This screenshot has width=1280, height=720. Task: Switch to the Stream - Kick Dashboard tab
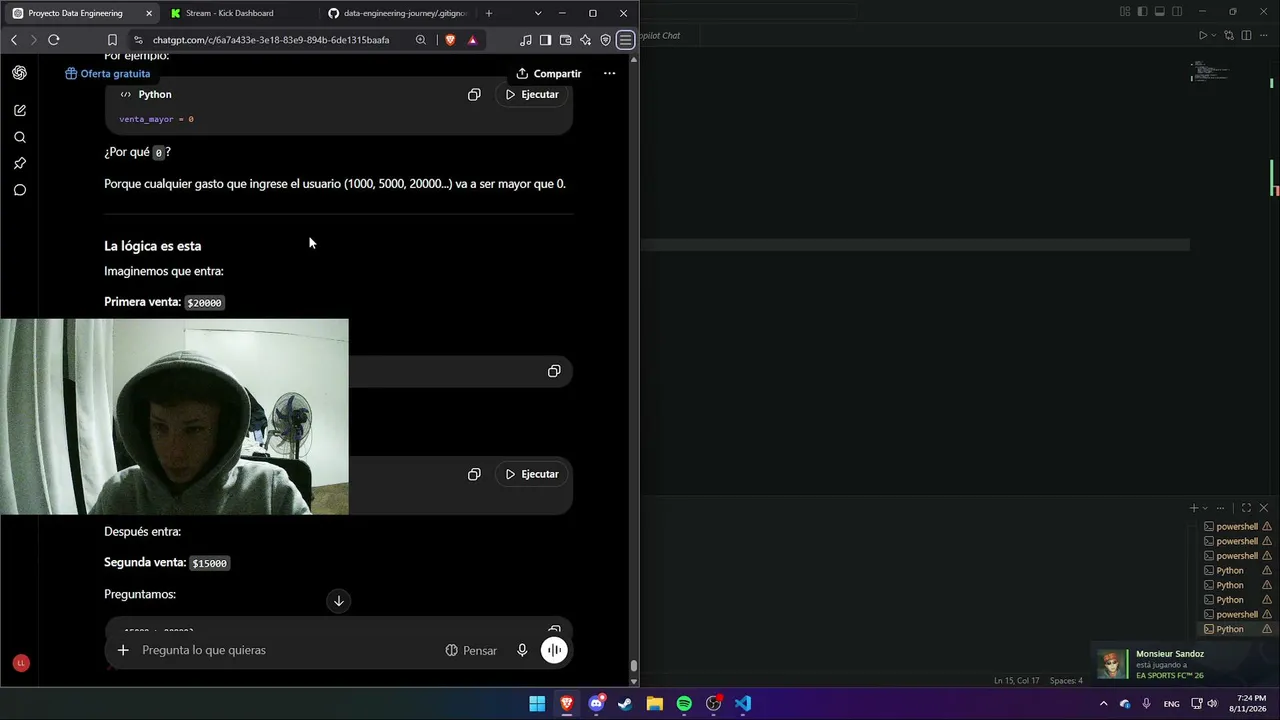[x=240, y=13]
